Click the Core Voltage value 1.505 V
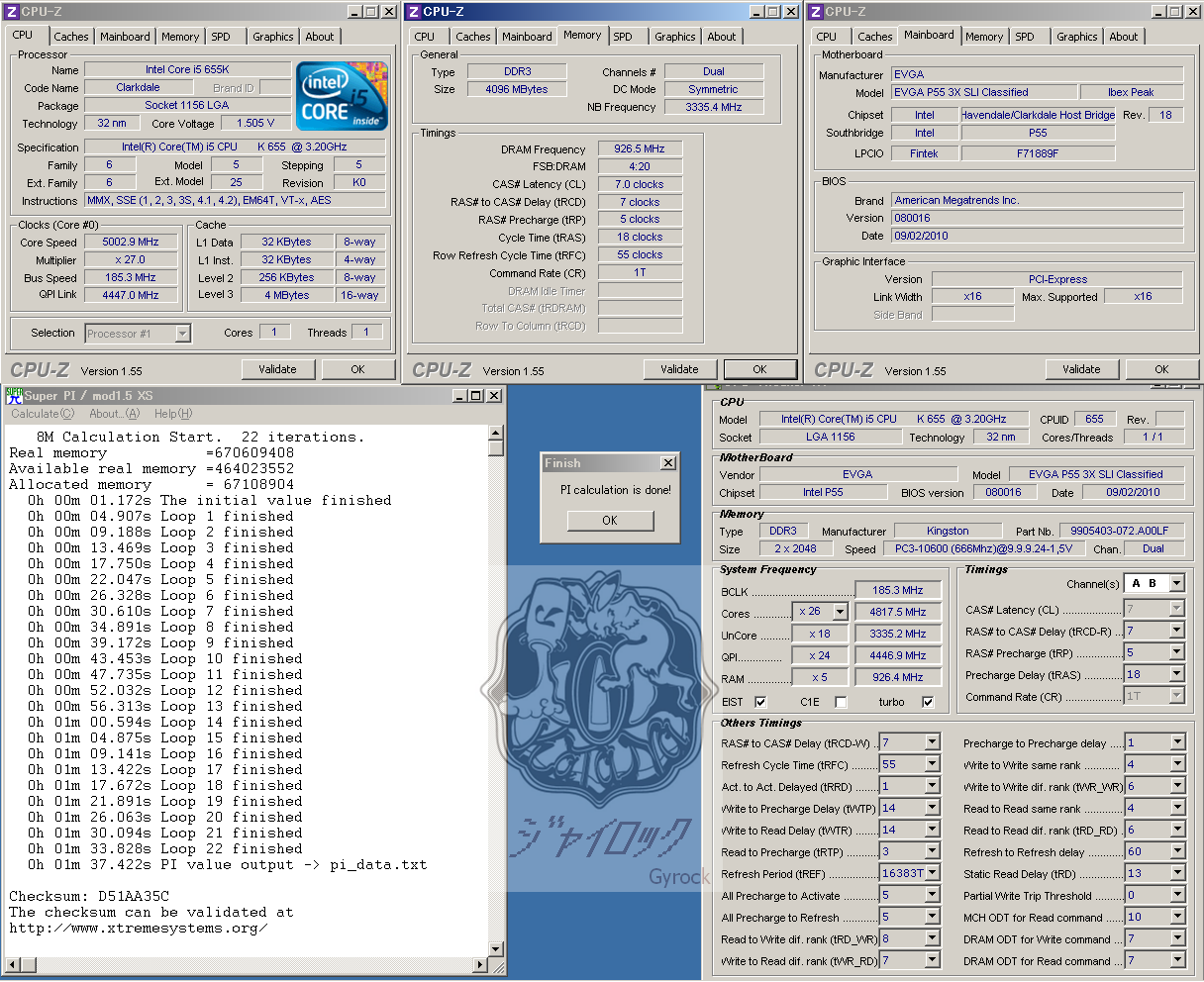The width and height of the screenshot is (1204, 982). tap(256, 123)
